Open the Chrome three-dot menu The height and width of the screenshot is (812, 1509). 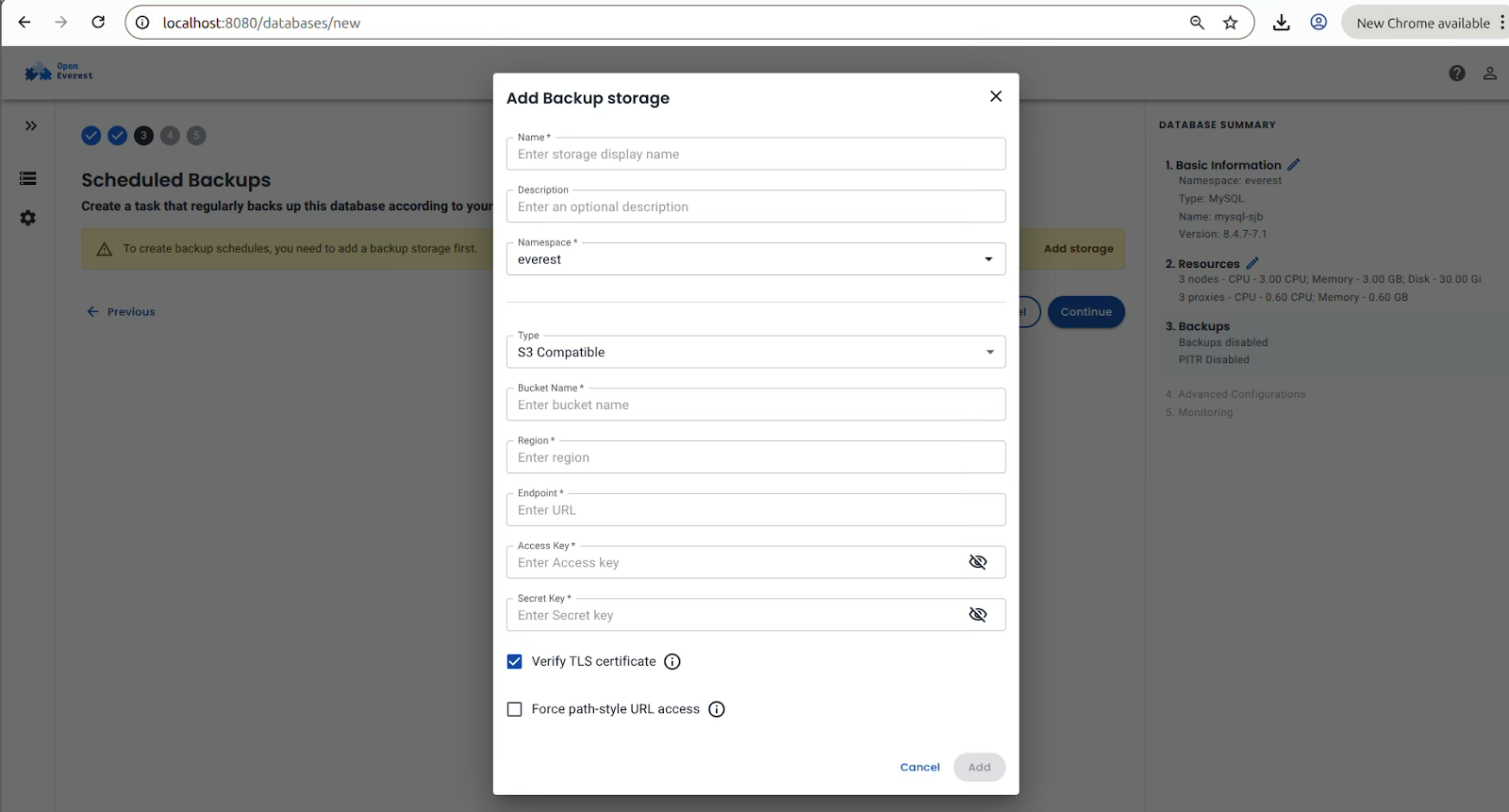[1501, 23]
